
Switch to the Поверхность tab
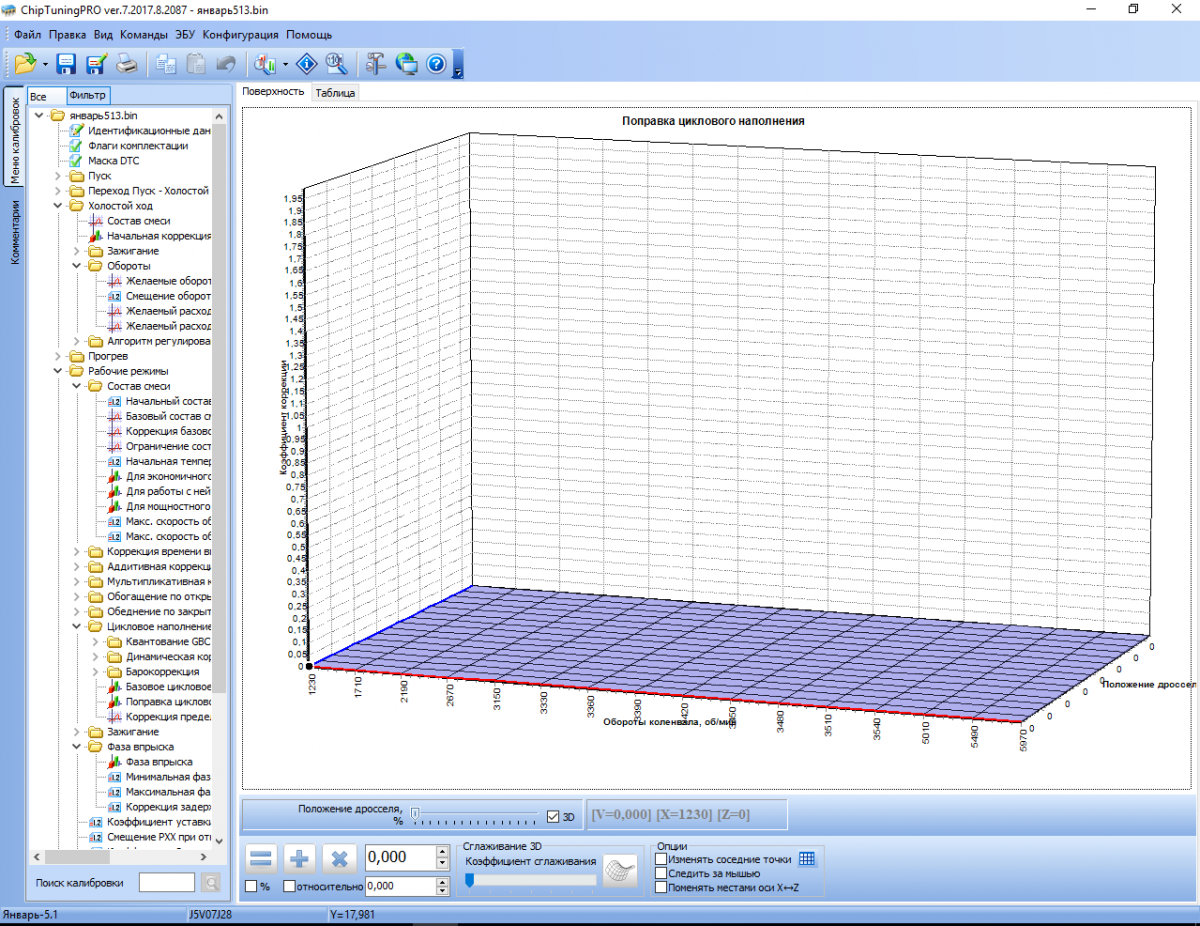[x=273, y=91]
